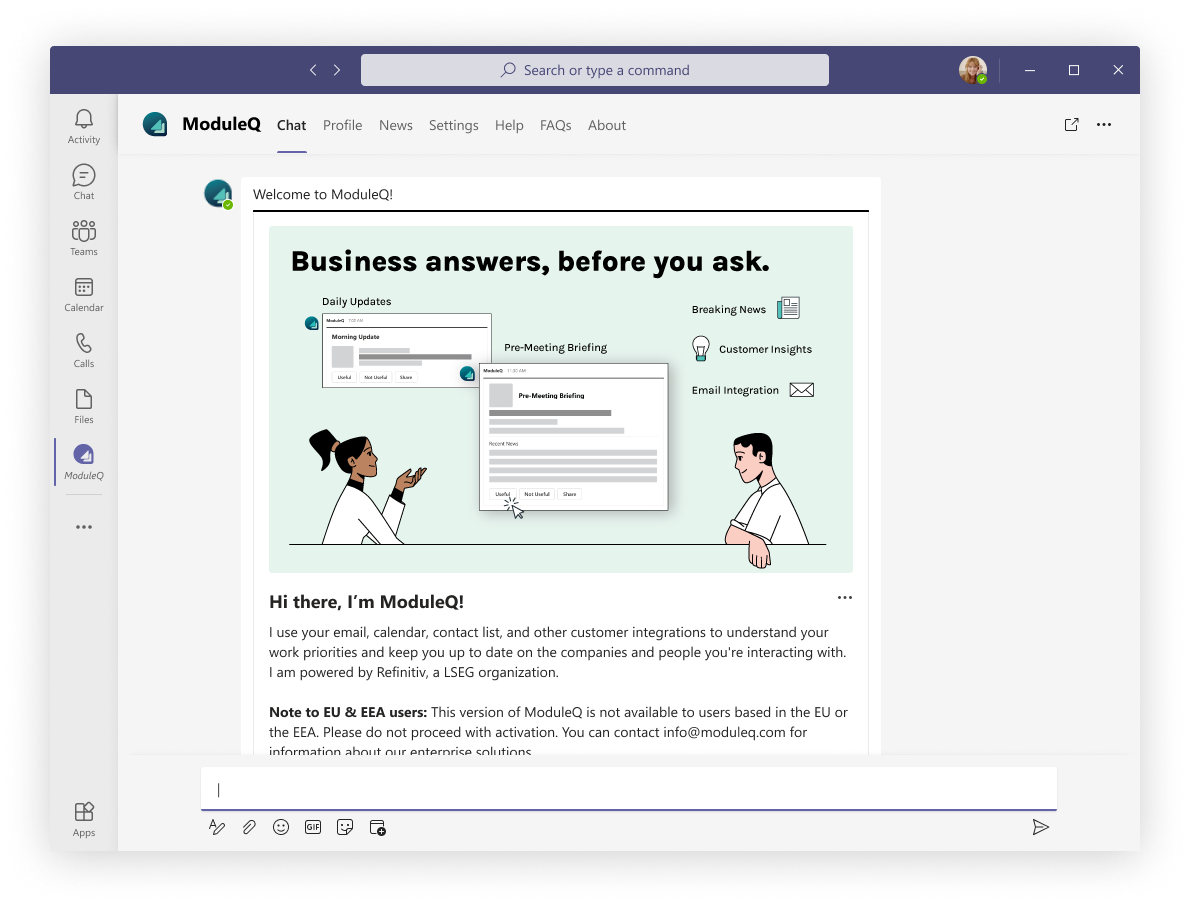This screenshot has height=905, width=1190.
Task: Open the user profile avatar menu
Action: point(973,70)
